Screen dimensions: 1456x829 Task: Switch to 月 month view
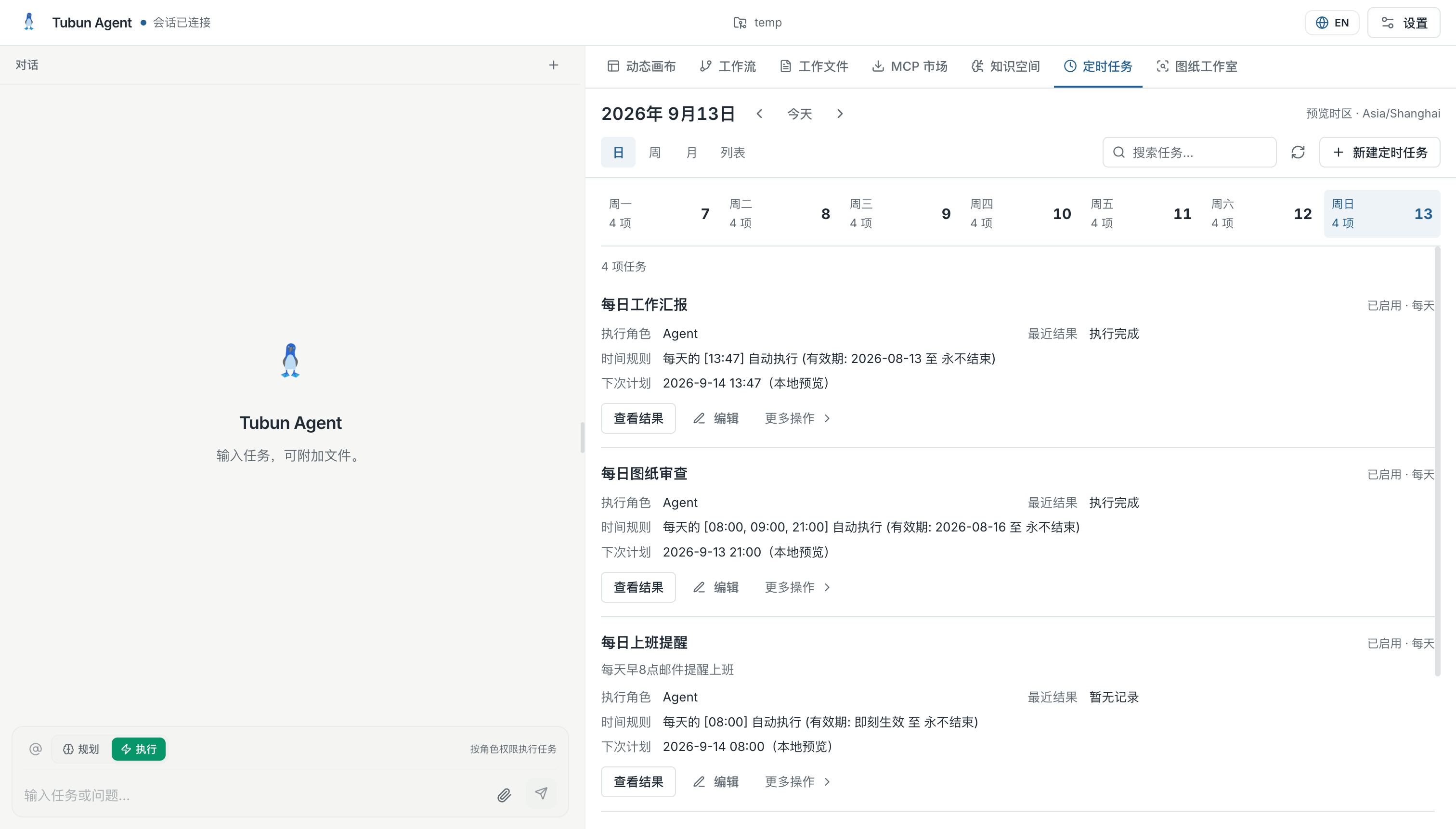(x=691, y=152)
